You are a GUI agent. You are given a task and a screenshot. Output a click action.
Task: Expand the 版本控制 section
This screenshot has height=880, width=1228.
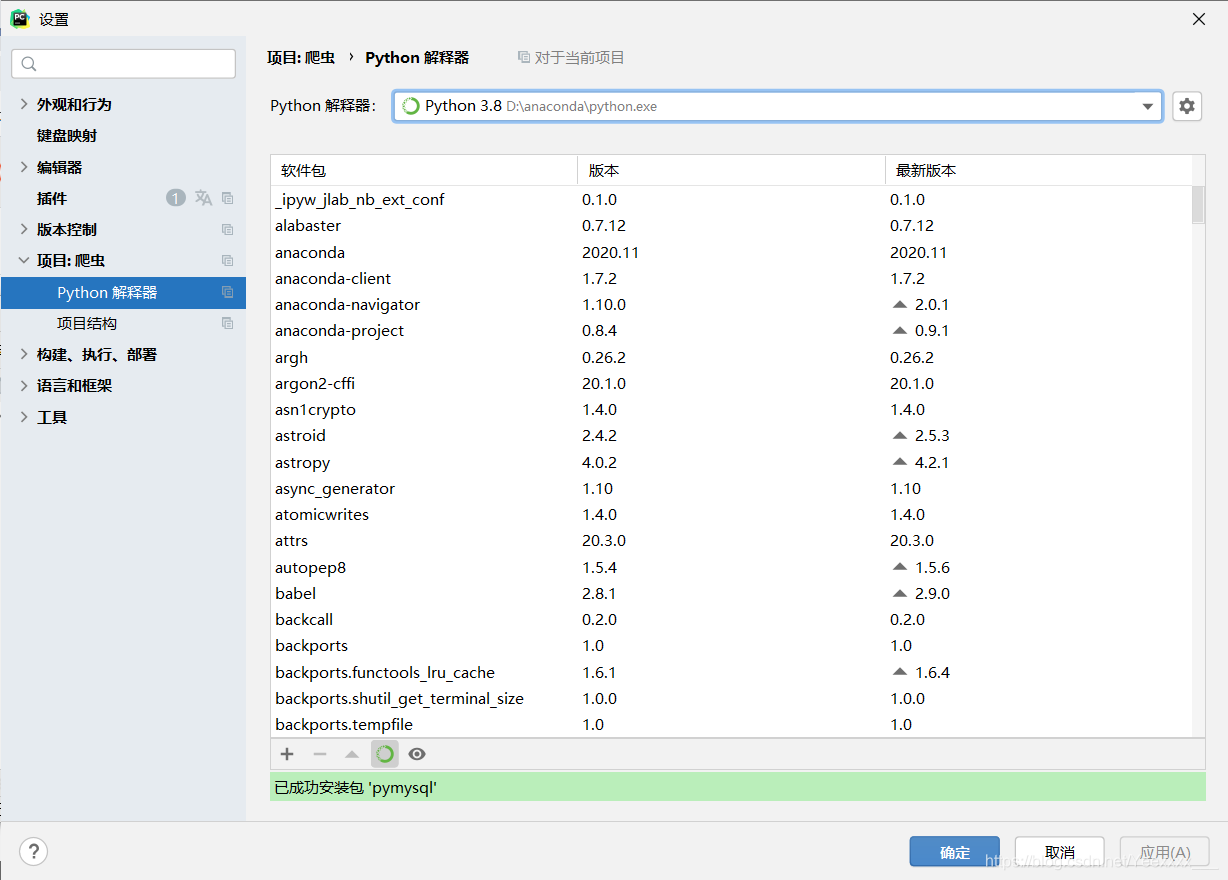click(x=24, y=229)
